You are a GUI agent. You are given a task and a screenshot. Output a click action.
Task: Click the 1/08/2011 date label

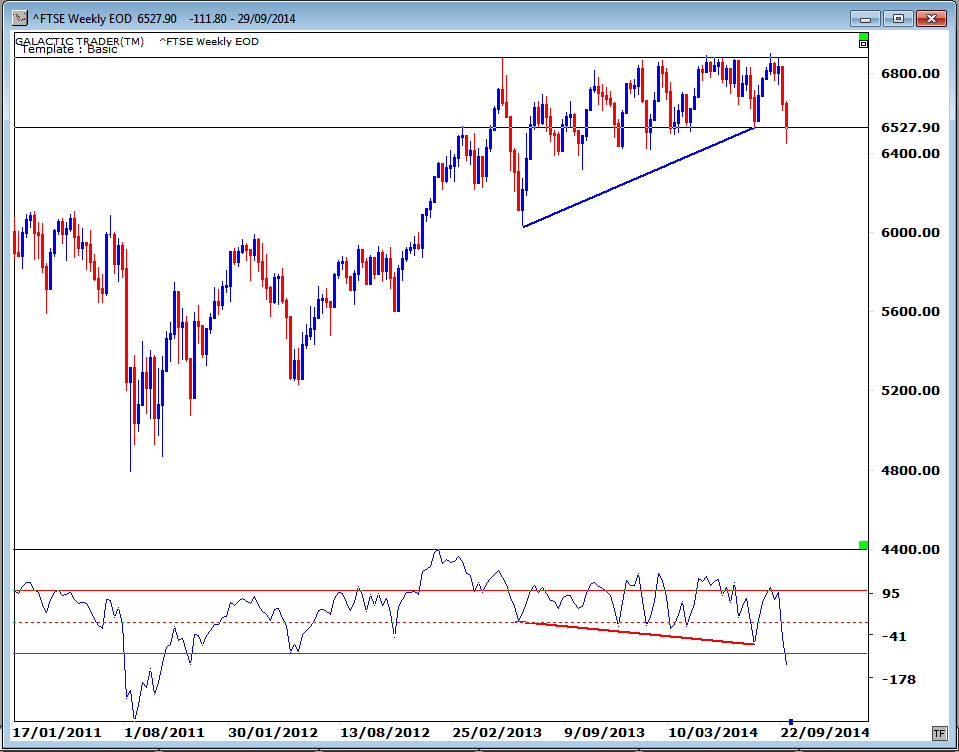164,732
